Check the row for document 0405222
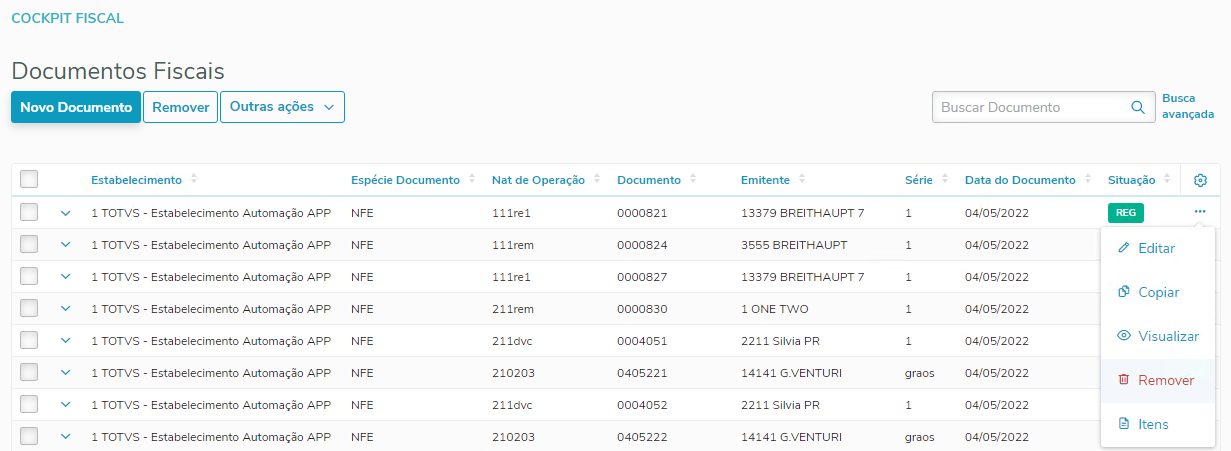Viewport: 1231px width, 451px height. click(29, 436)
